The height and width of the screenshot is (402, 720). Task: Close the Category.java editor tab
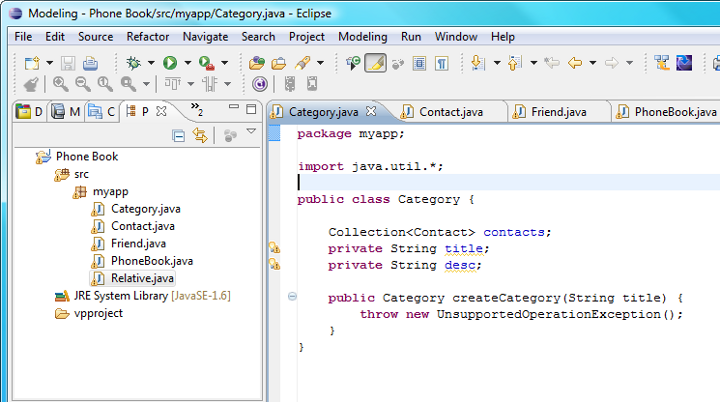[x=371, y=111]
